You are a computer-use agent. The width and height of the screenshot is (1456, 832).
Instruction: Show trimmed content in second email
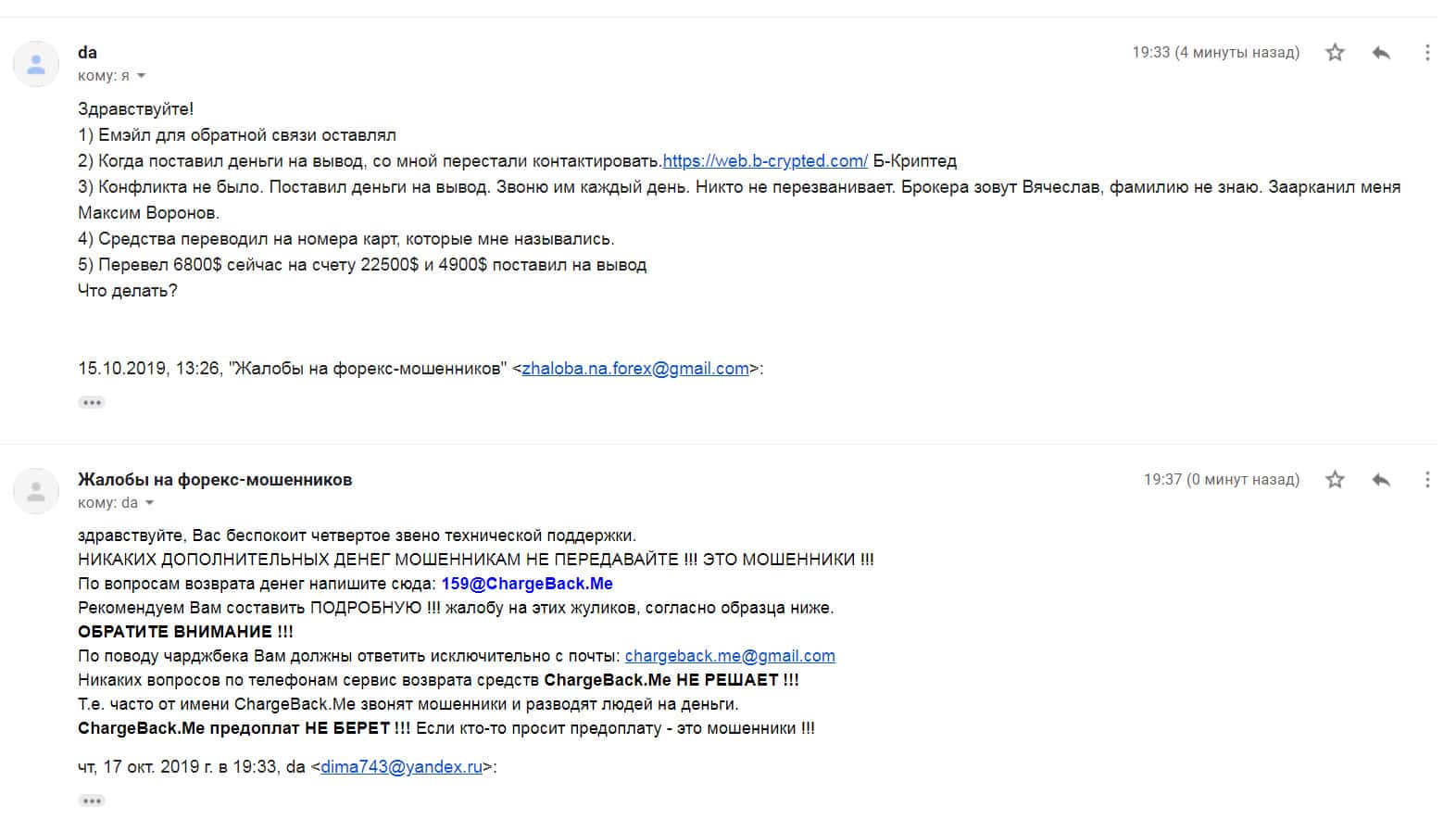(x=92, y=800)
